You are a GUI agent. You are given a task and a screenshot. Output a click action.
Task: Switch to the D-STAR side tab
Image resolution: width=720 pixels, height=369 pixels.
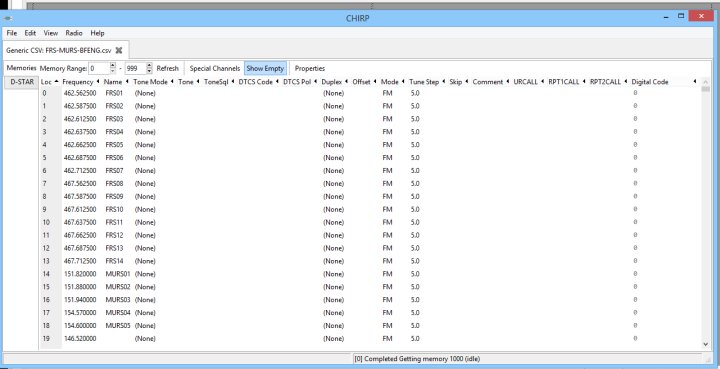[22, 82]
